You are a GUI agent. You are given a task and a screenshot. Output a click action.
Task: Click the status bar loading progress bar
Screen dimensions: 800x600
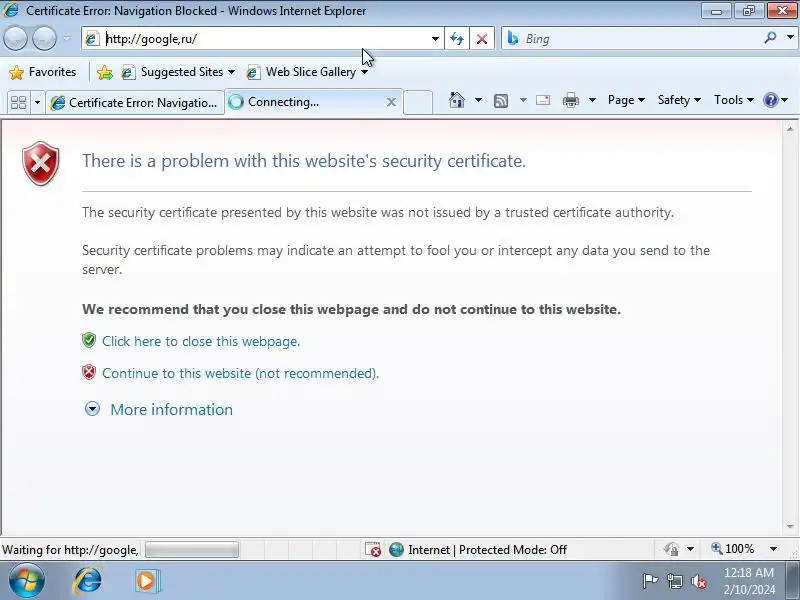(x=192, y=549)
